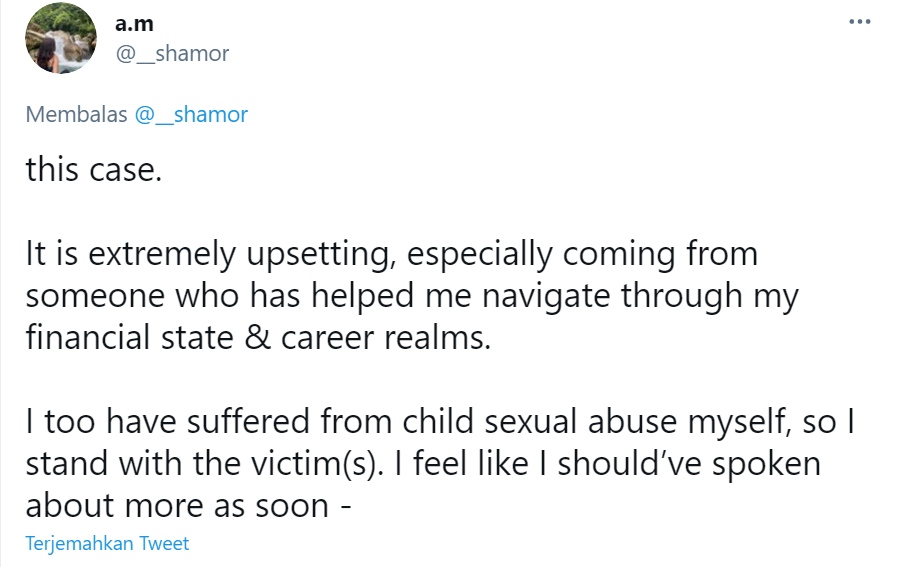Open the tweet's three-dot more options menu
This screenshot has height=567, width=898.
pos(859,21)
